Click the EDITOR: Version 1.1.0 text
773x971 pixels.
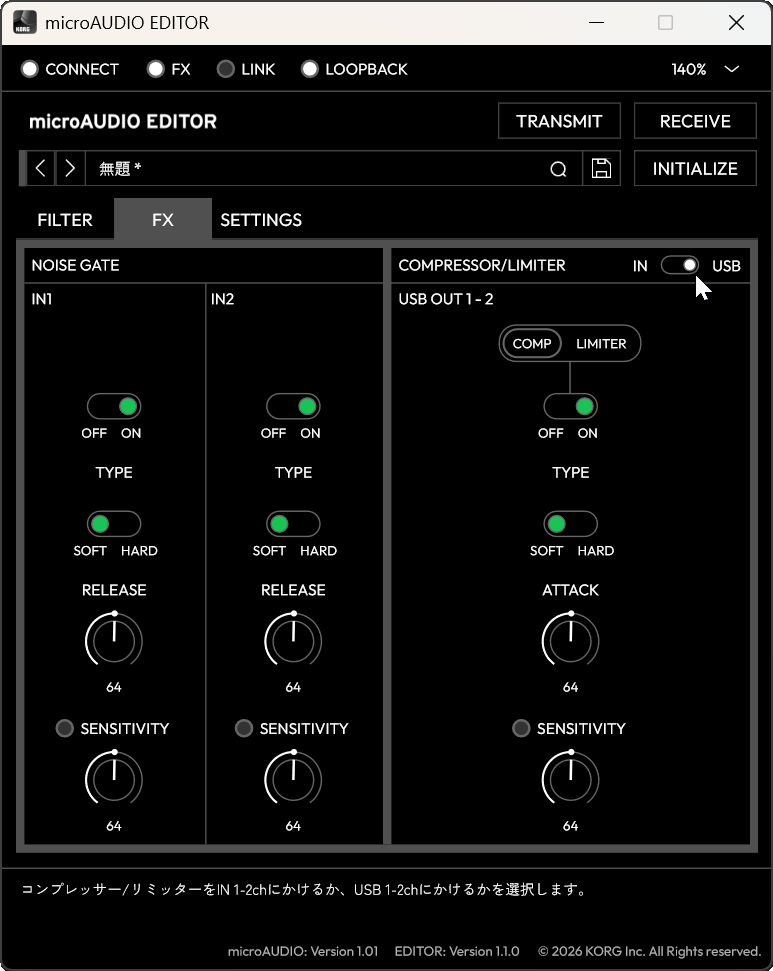[x=457, y=951]
